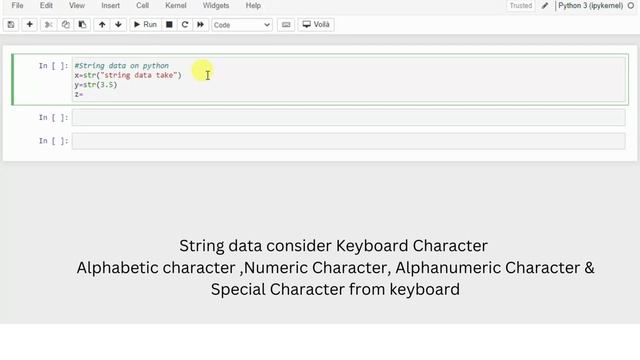Restart kernel and run all cells icon
The width and height of the screenshot is (640, 360).
pos(200,25)
